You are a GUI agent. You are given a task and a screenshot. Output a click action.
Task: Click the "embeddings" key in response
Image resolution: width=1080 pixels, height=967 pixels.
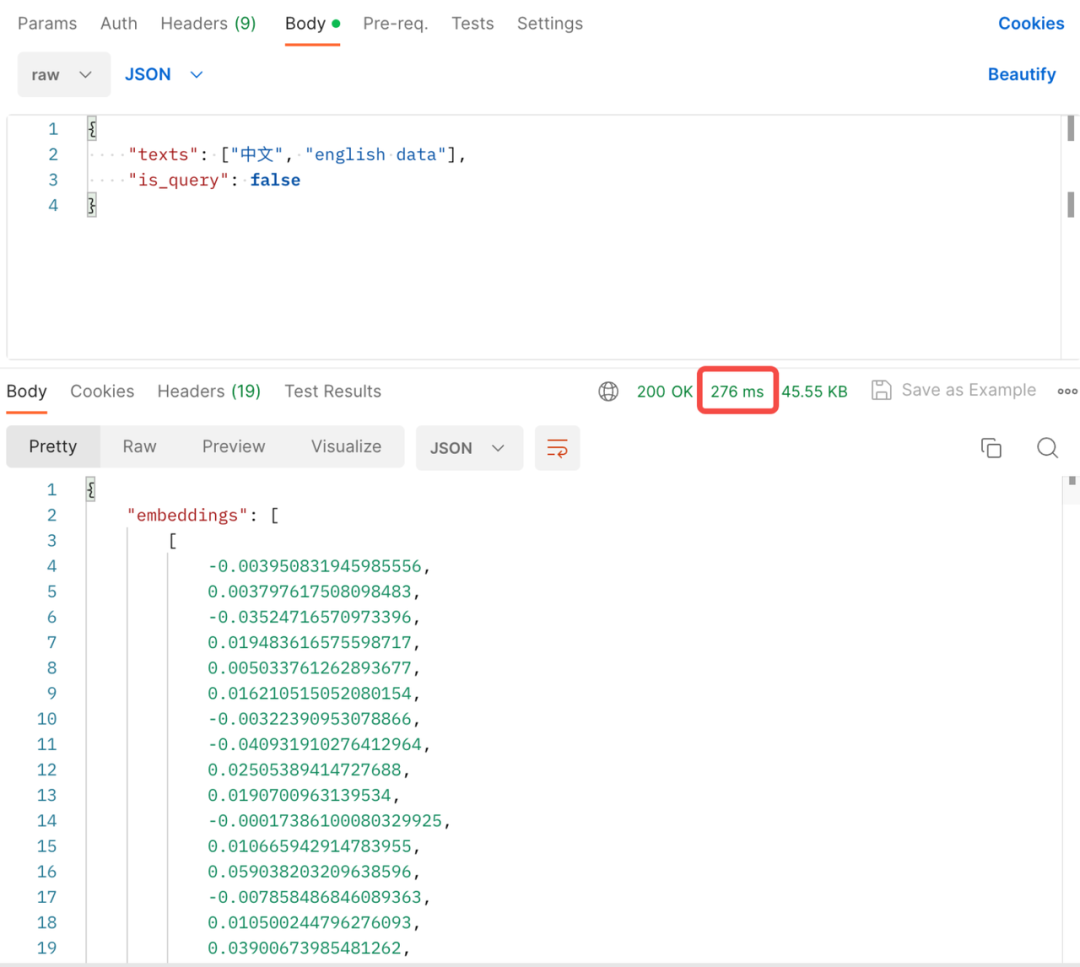(187, 515)
